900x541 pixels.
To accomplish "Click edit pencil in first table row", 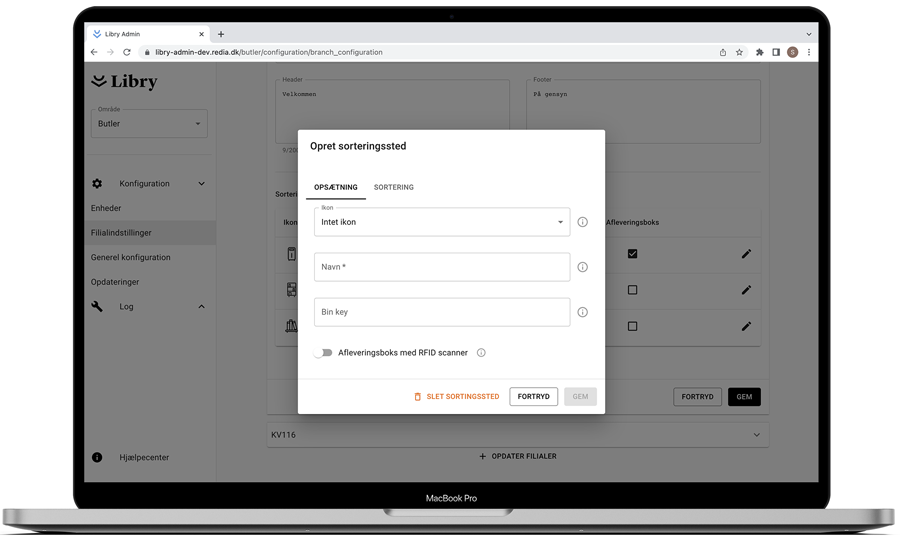I will [x=746, y=254].
